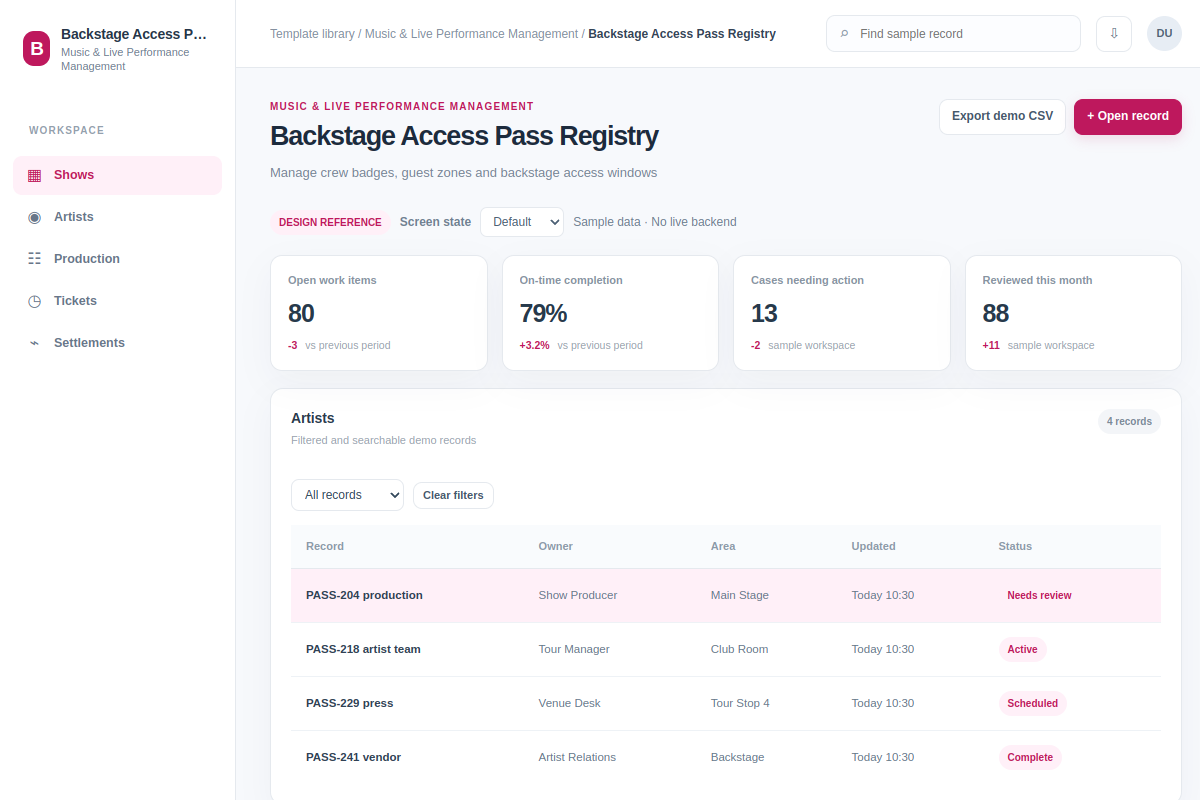Select the PASS-241 vendor record
Screen dimensions: 1200x800
click(x=726, y=758)
